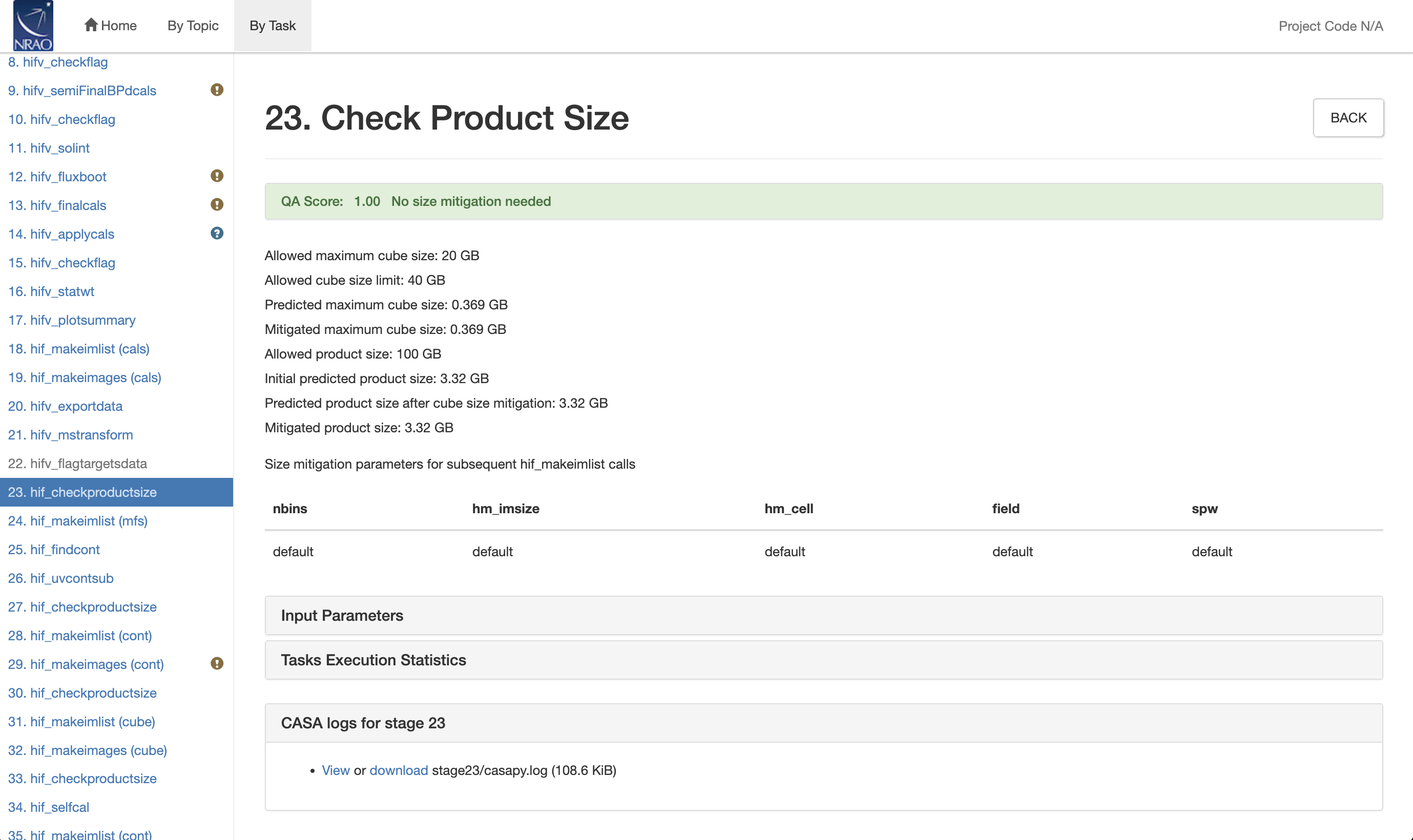Open 34. hif_selfcal stage
This screenshot has height=840, width=1413.
tap(49, 807)
